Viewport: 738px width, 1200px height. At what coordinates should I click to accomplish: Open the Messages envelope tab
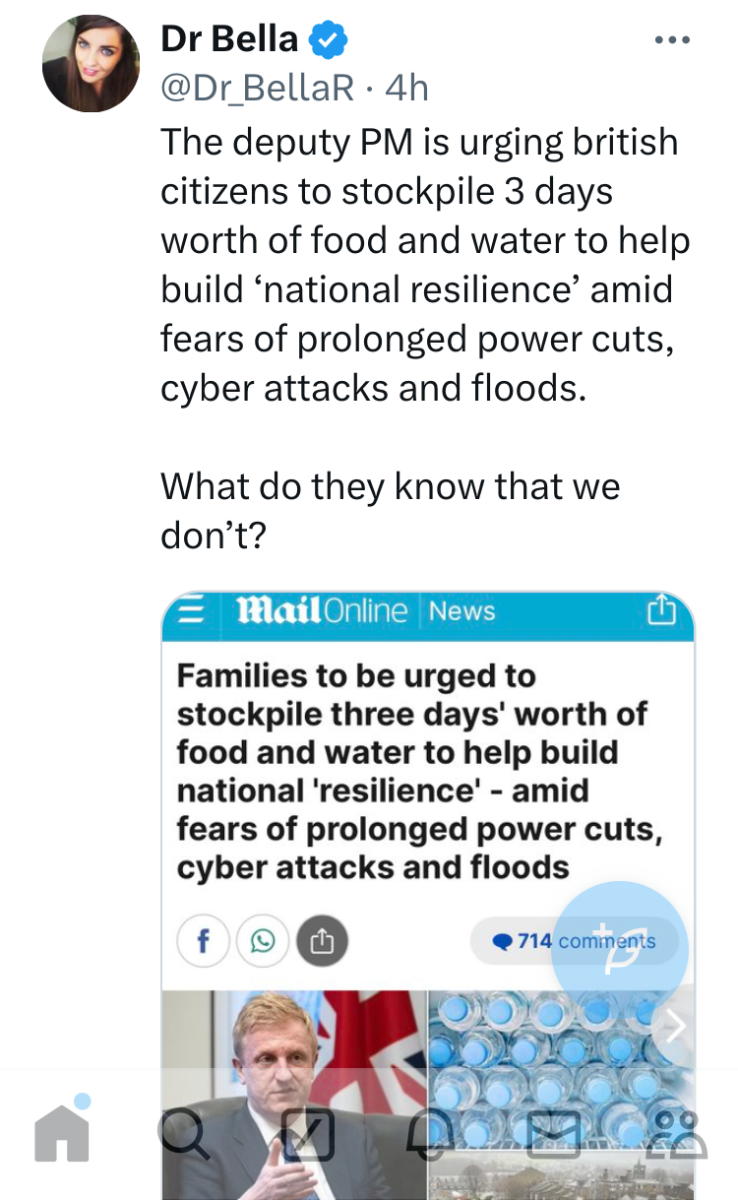(x=554, y=1133)
